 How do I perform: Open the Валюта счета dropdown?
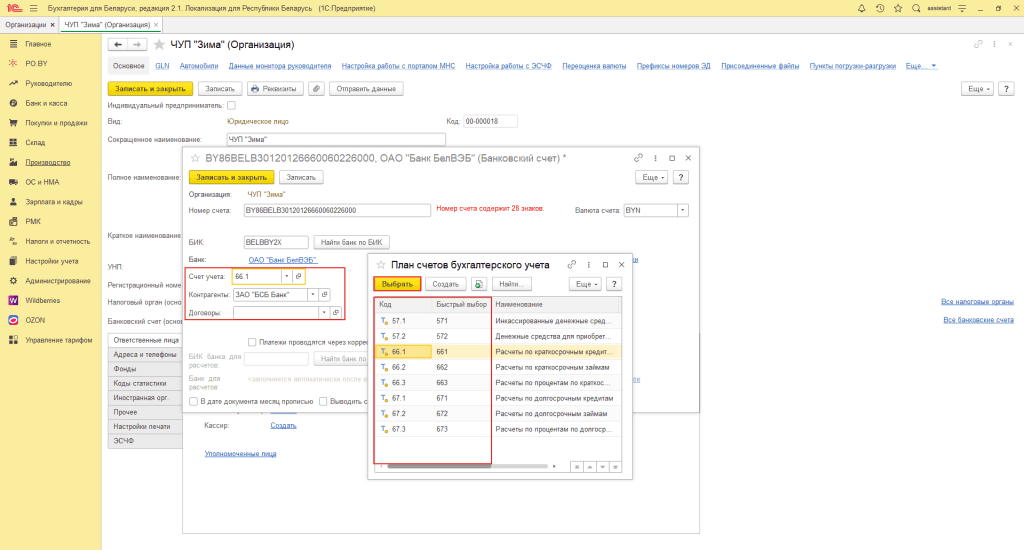[683, 211]
